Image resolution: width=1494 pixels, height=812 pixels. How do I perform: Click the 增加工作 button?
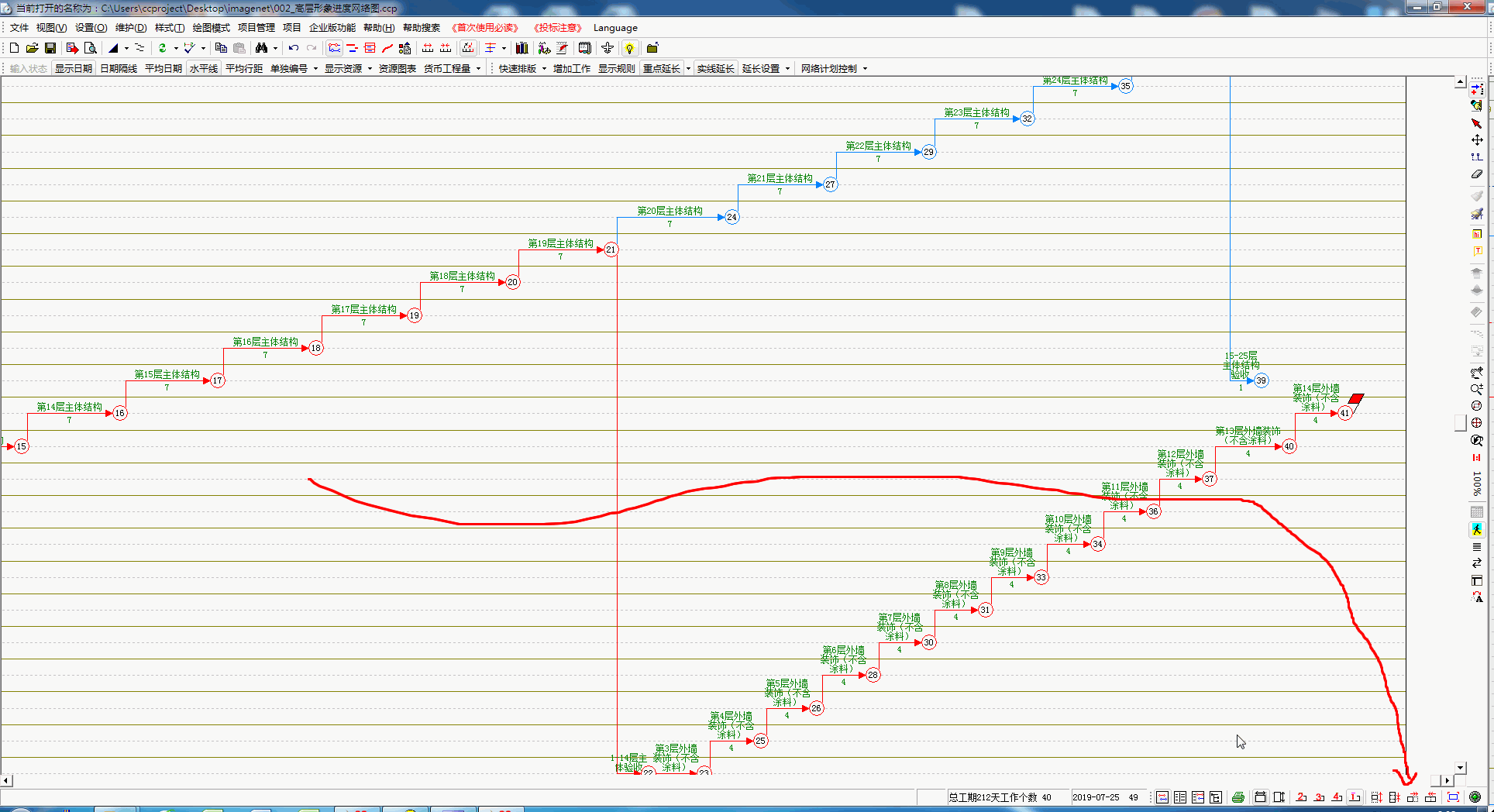point(572,69)
